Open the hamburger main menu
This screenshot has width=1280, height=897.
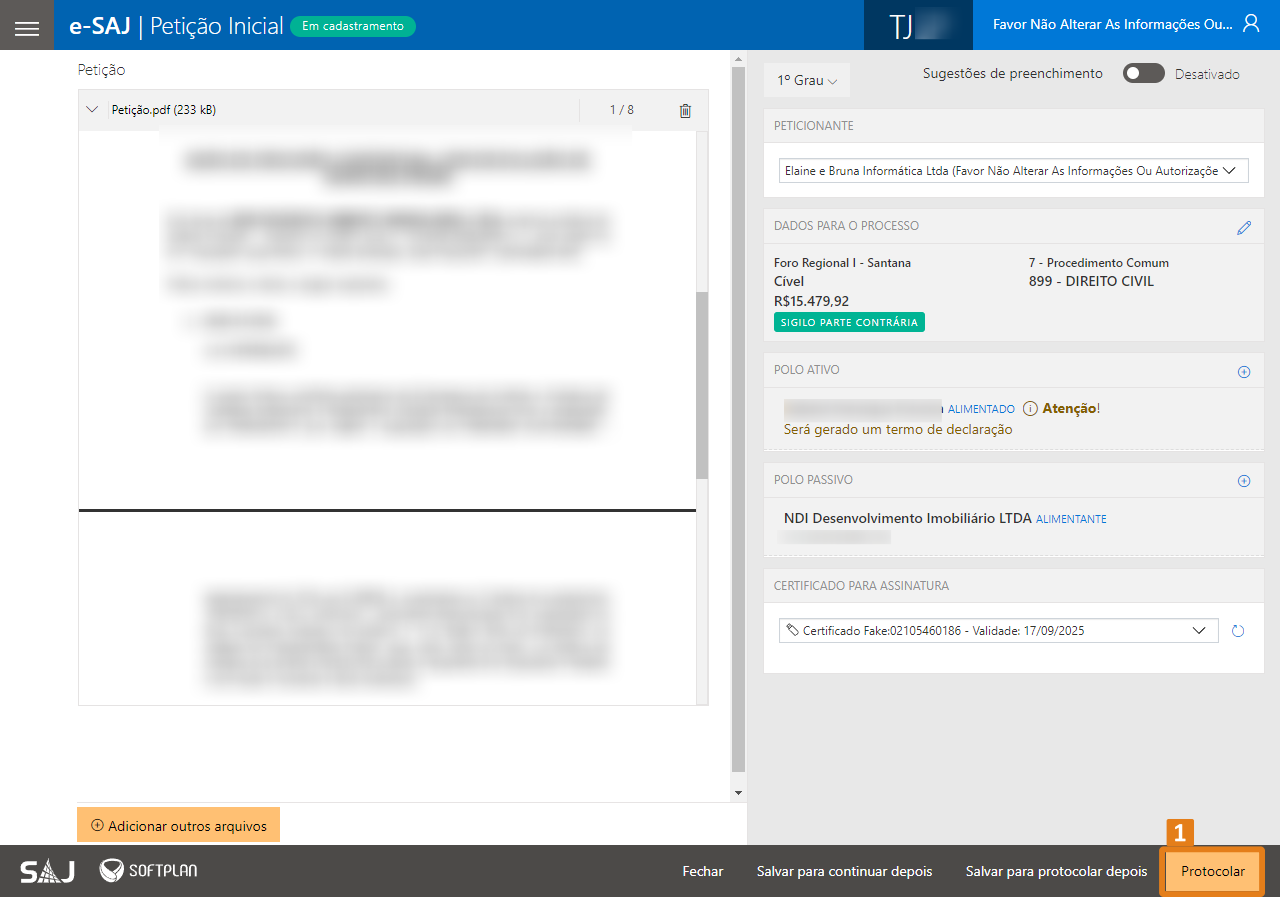[x=27, y=27]
